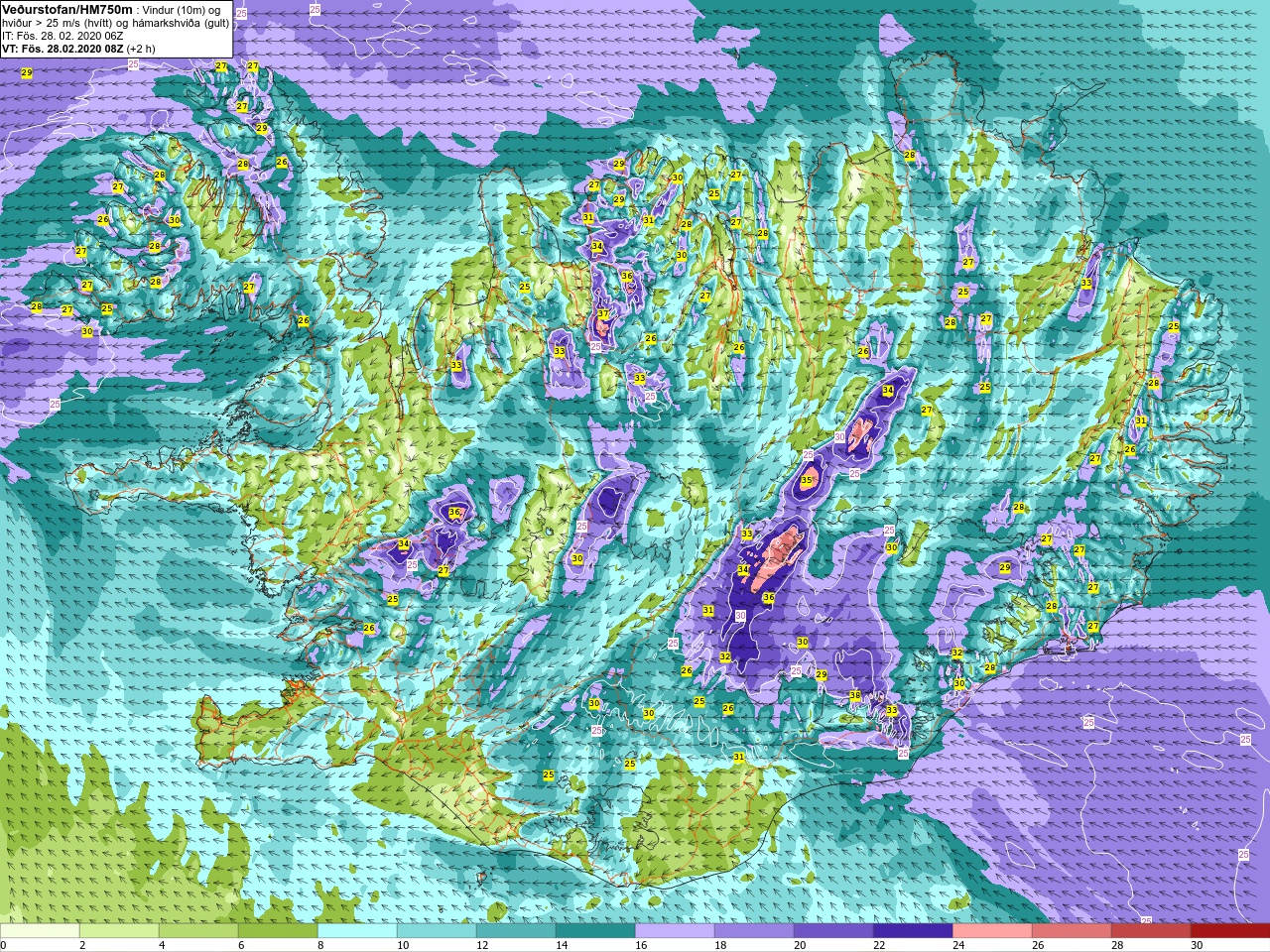This screenshot has width=1270, height=952.
Task: Click the bright cyan 8–10 m/s legend swatch
Action: click(357, 930)
